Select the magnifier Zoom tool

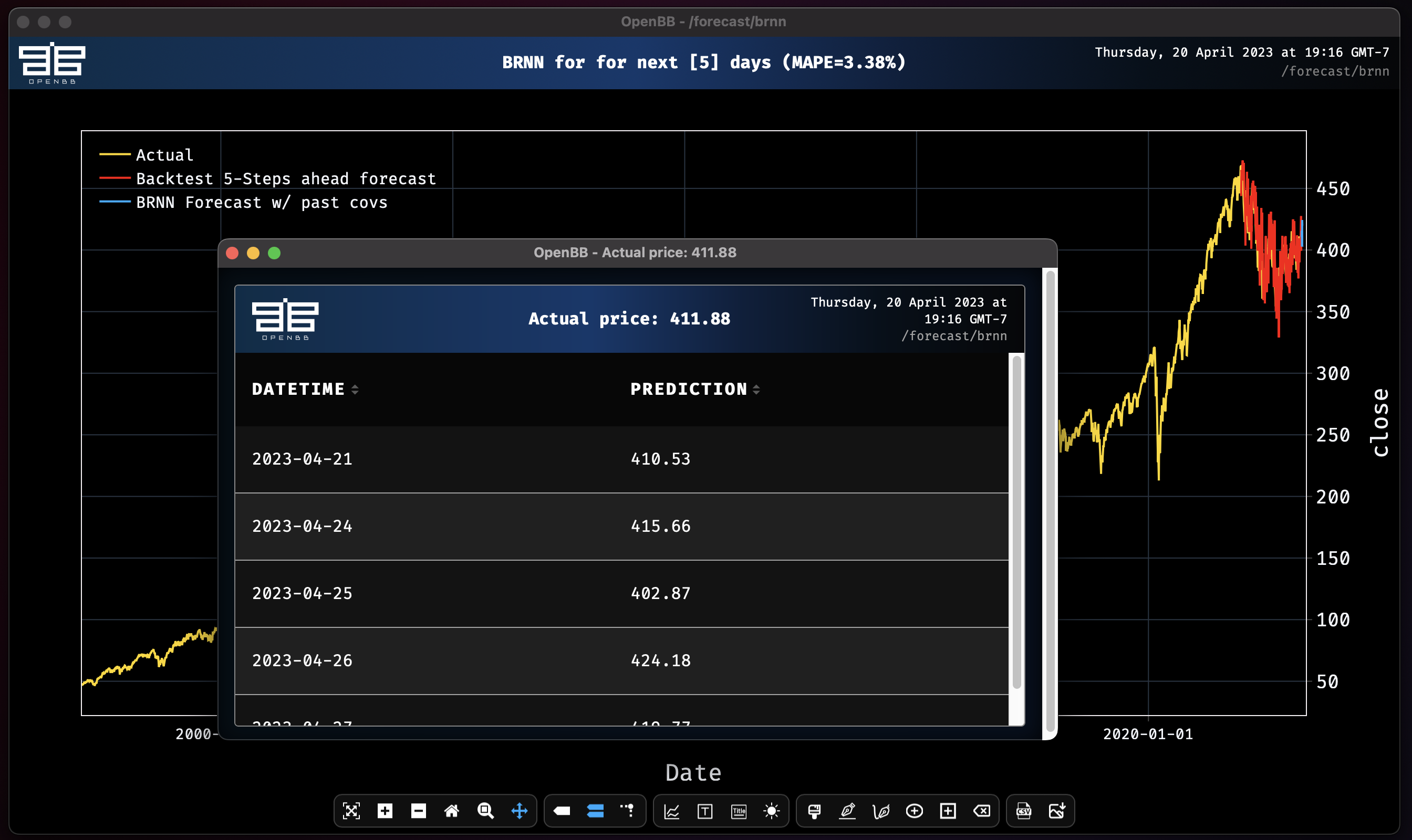(485, 811)
